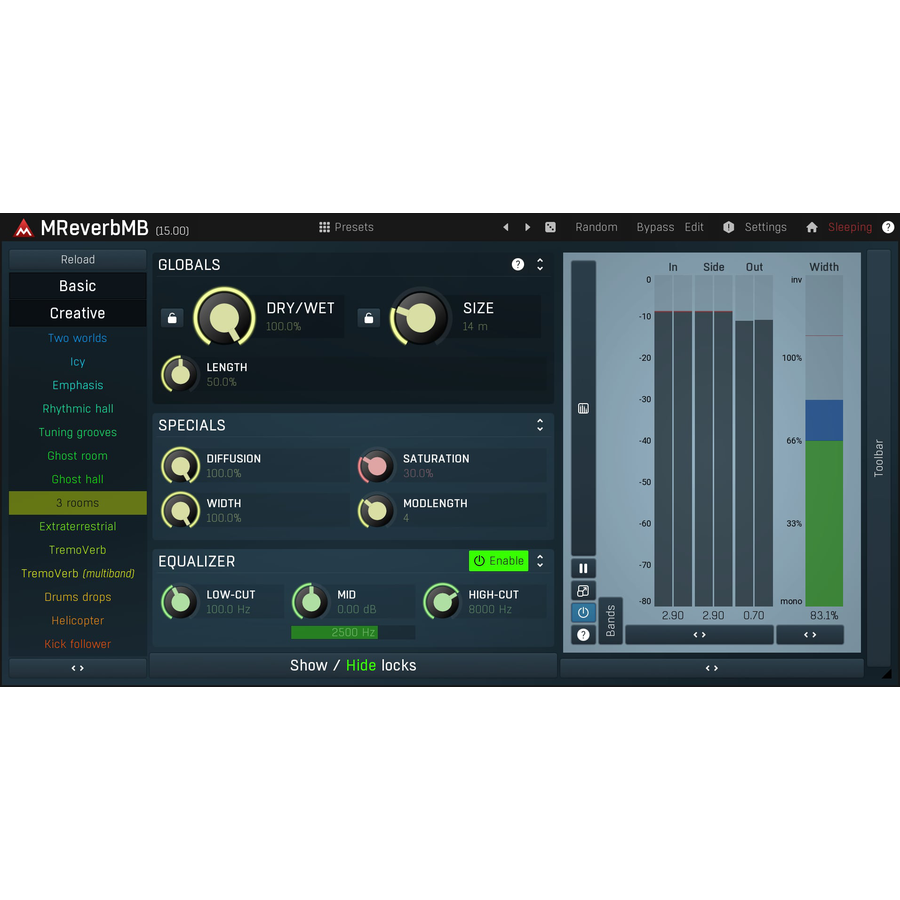Collapse the Equalizer section

click(540, 561)
